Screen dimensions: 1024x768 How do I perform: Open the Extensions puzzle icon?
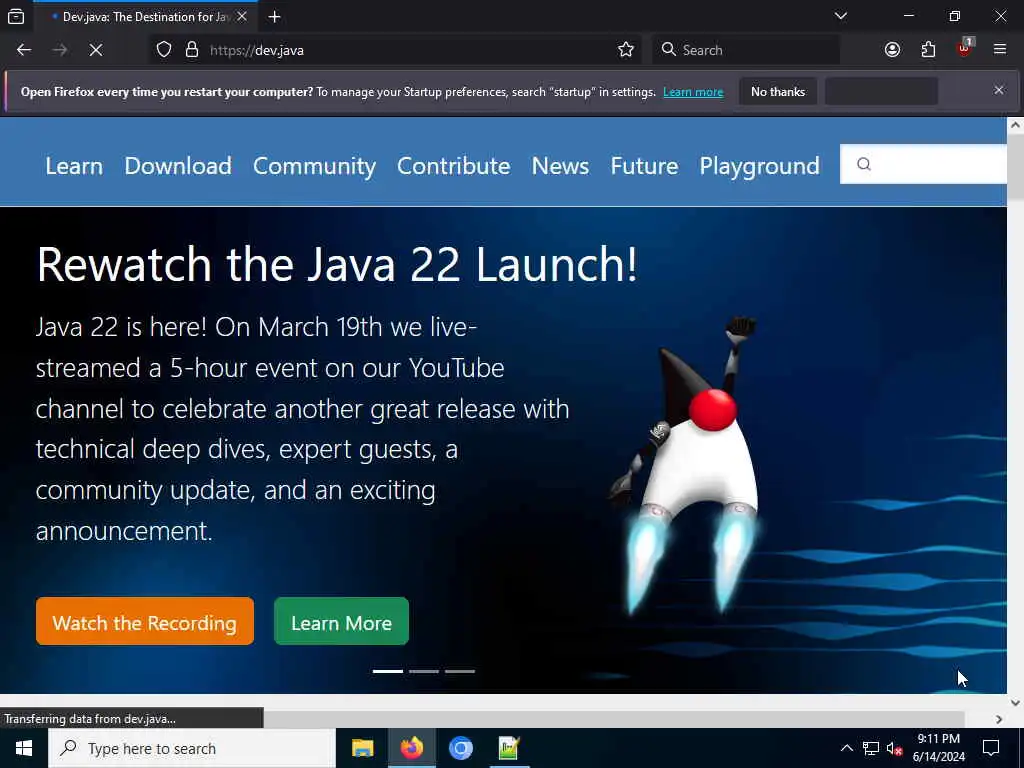[x=928, y=50]
